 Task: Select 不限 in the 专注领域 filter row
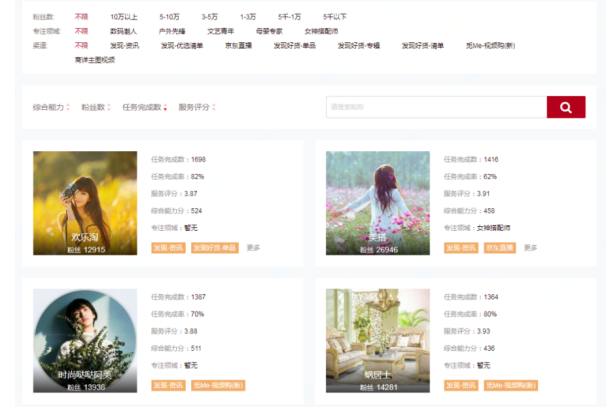(x=81, y=31)
